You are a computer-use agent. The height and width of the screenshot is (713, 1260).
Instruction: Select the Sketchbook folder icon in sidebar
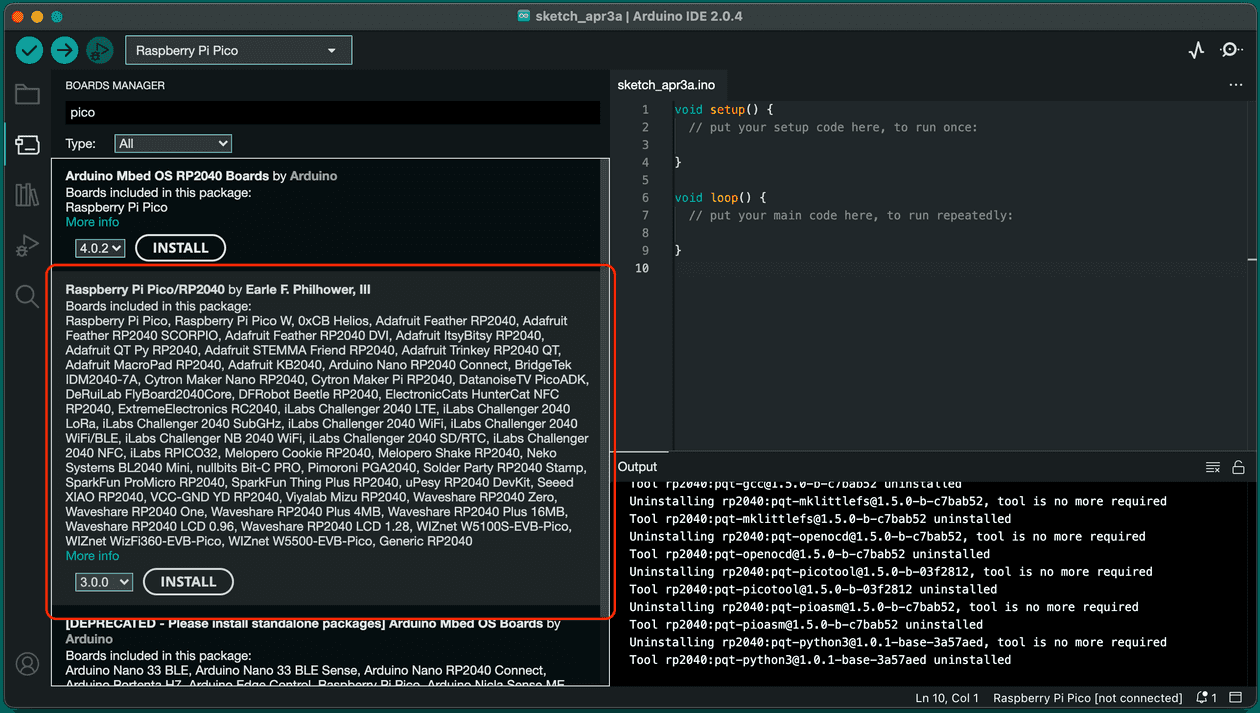coord(27,94)
